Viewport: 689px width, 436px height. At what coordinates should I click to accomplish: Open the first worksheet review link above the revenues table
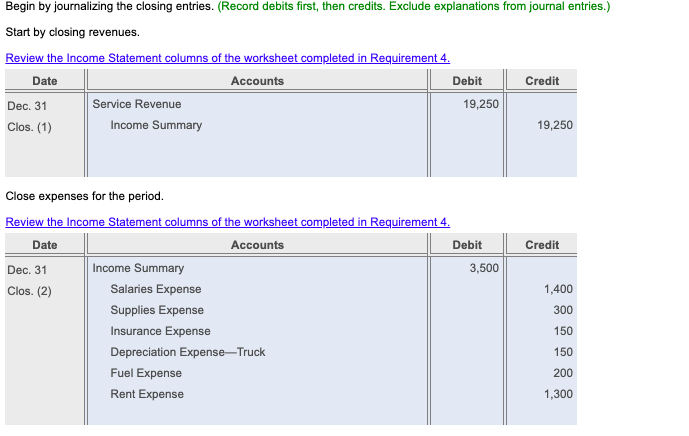(x=228, y=58)
